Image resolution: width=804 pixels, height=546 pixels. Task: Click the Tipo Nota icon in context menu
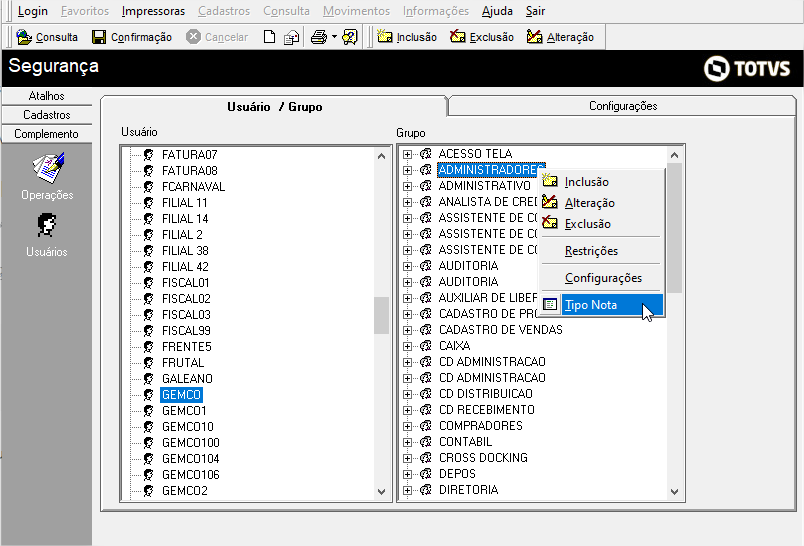coord(550,305)
